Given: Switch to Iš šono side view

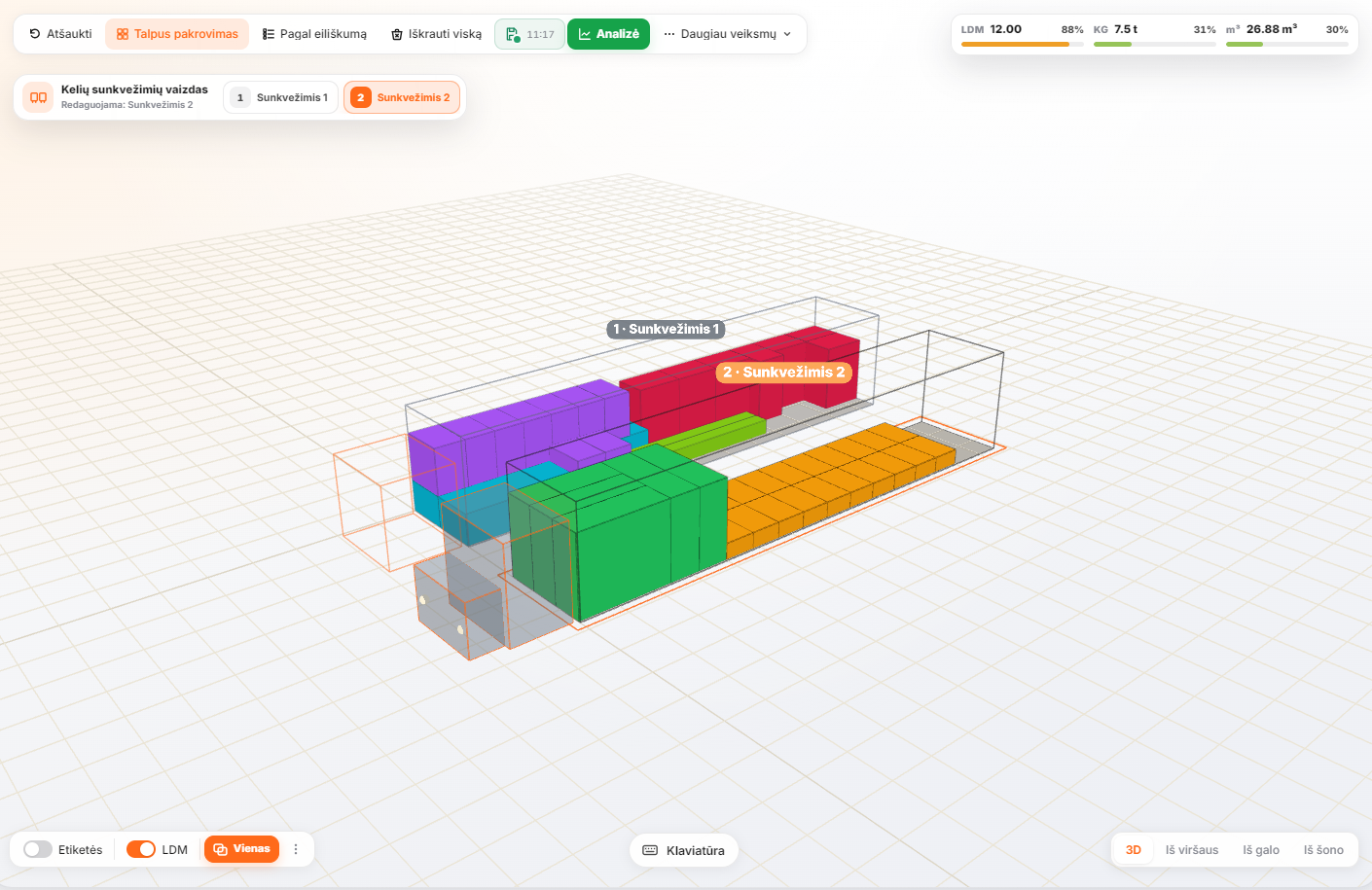Looking at the screenshot, I should 1323,850.
